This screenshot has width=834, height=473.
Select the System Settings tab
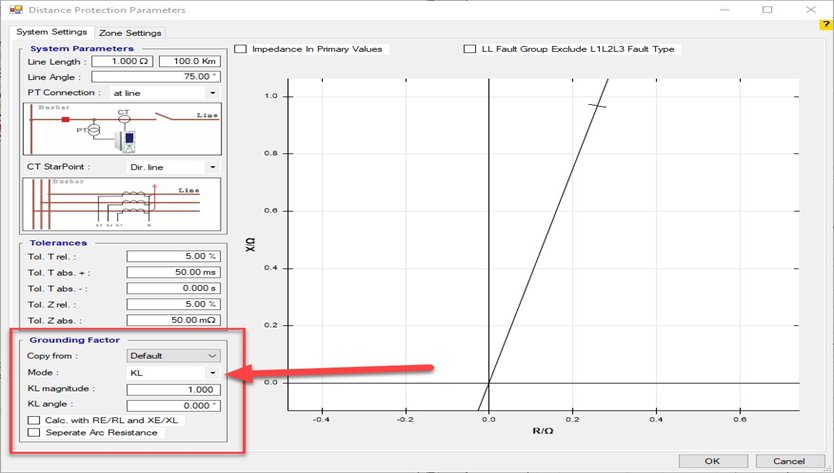[x=51, y=33]
